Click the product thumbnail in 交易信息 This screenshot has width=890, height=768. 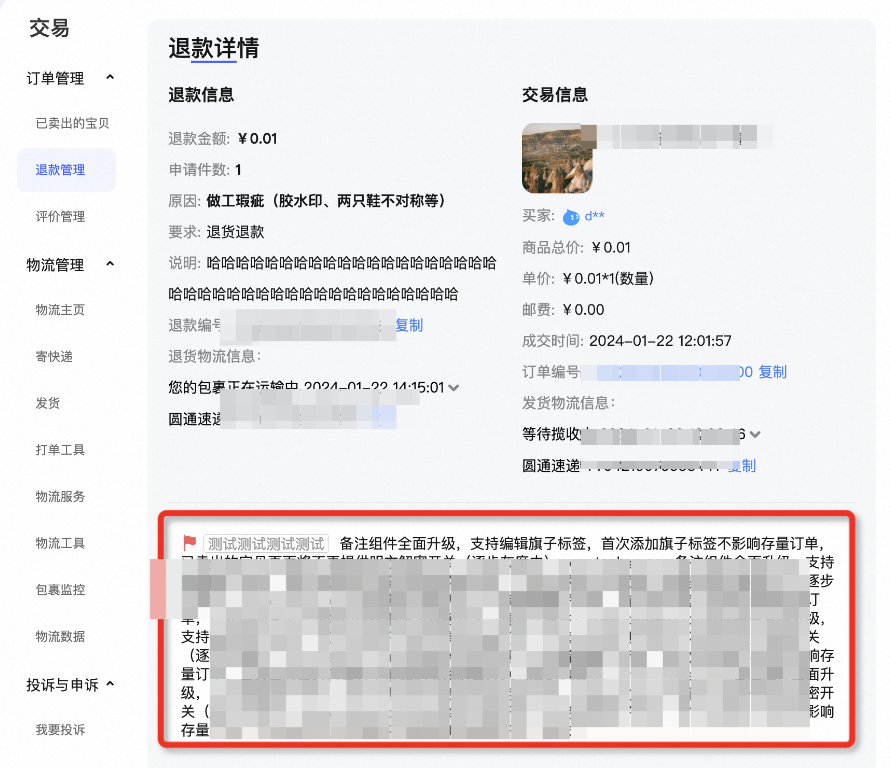[x=557, y=158]
